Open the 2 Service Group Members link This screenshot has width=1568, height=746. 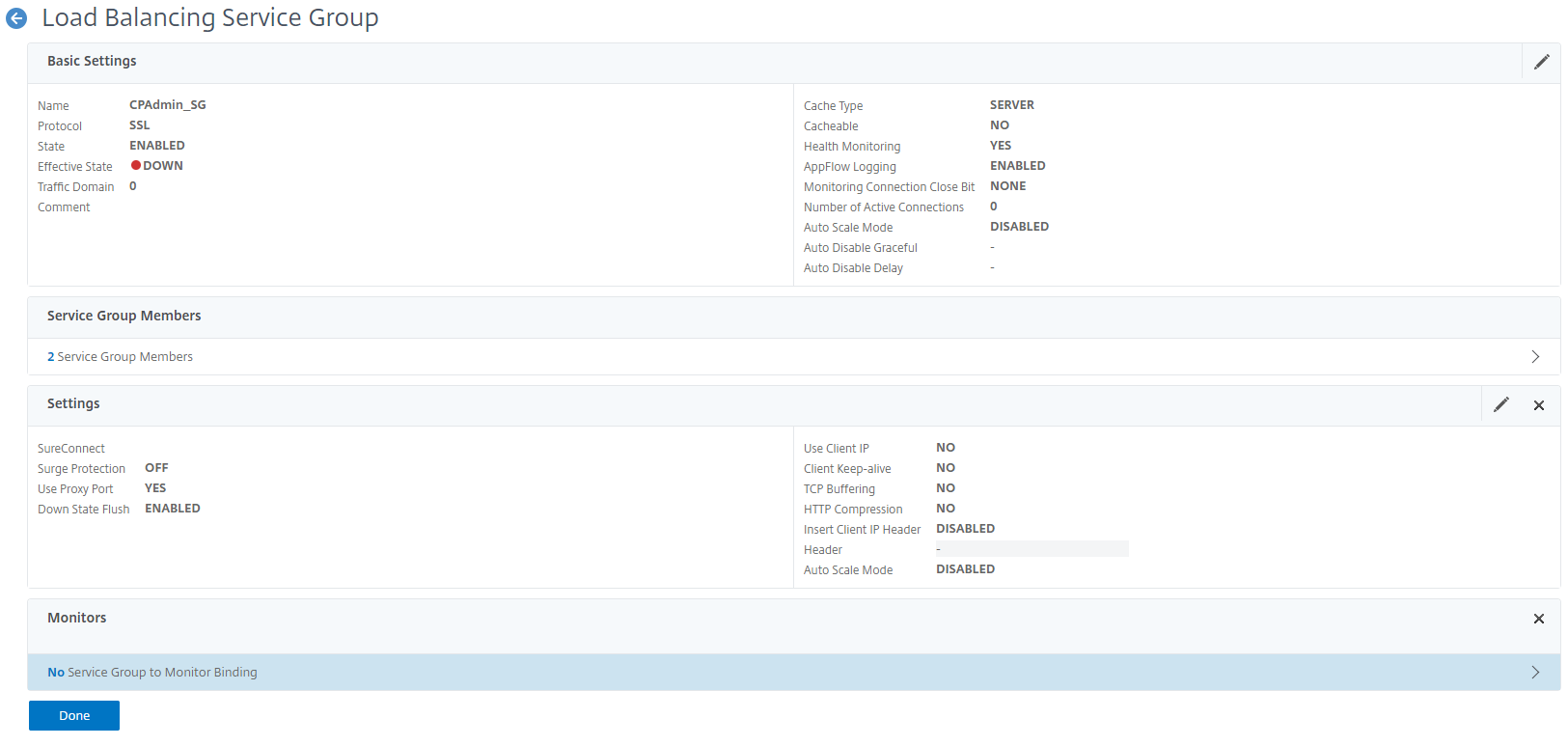pos(120,357)
